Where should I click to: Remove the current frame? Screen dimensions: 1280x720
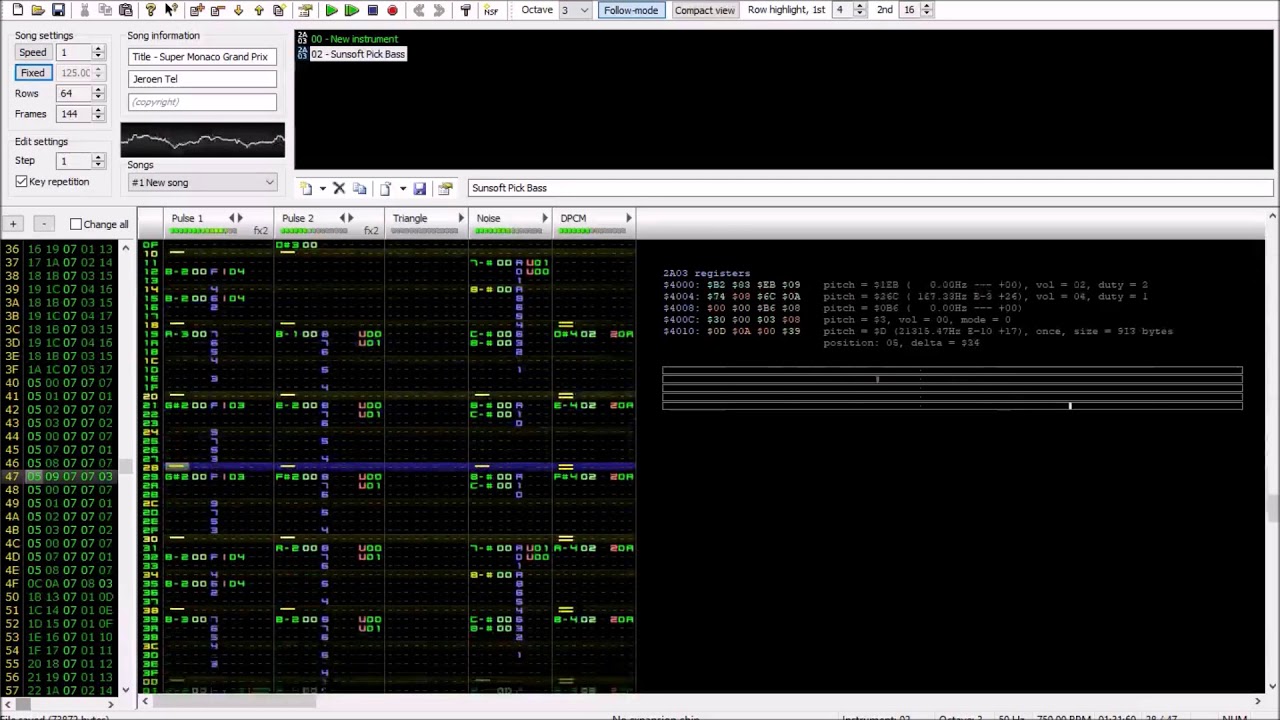(217, 10)
